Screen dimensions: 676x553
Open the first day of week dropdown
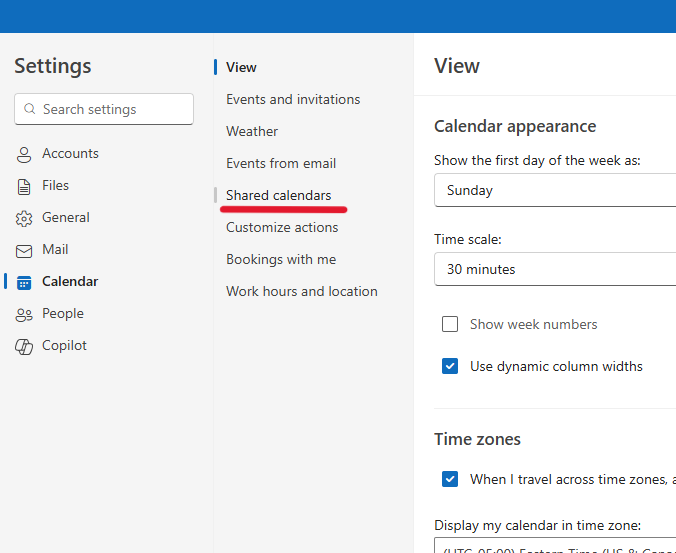click(x=555, y=190)
